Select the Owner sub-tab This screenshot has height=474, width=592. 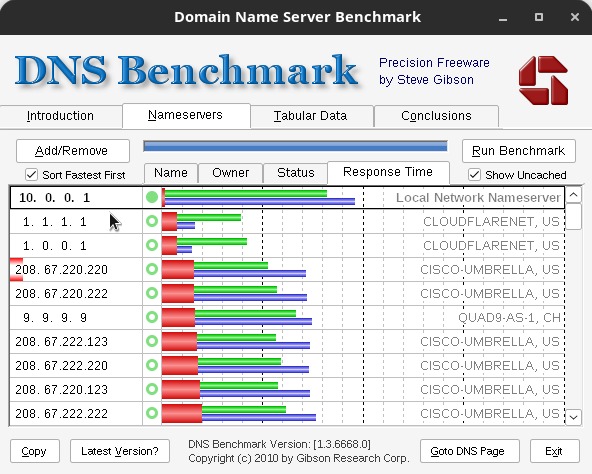[230, 173]
